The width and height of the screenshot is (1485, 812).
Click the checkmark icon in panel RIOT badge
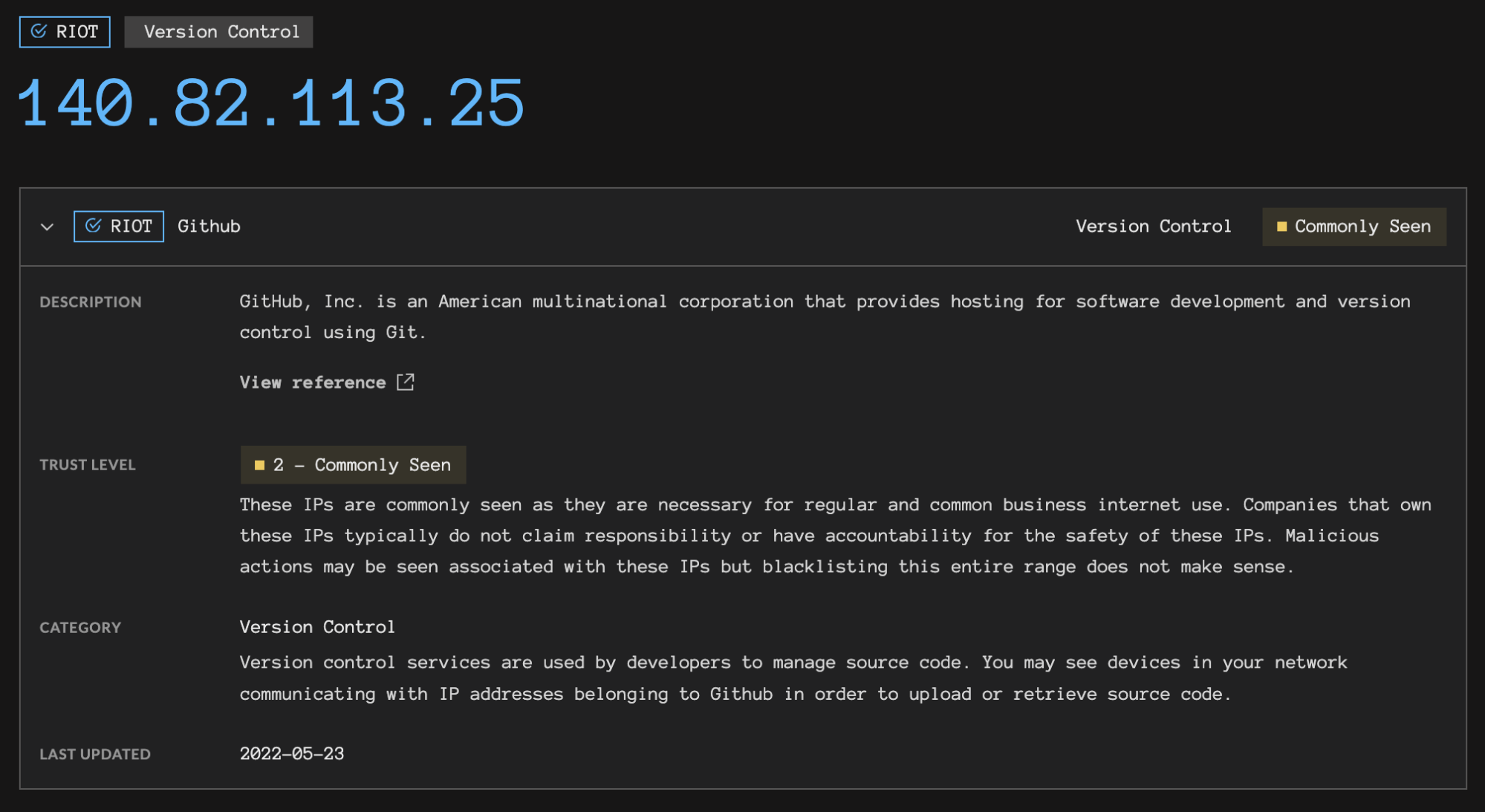(93, 226)
